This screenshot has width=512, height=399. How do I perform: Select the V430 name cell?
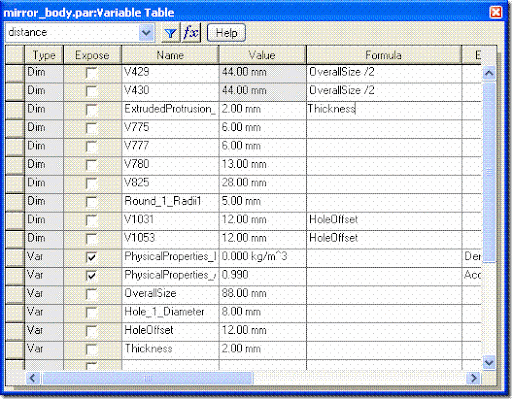pos(170,91)
